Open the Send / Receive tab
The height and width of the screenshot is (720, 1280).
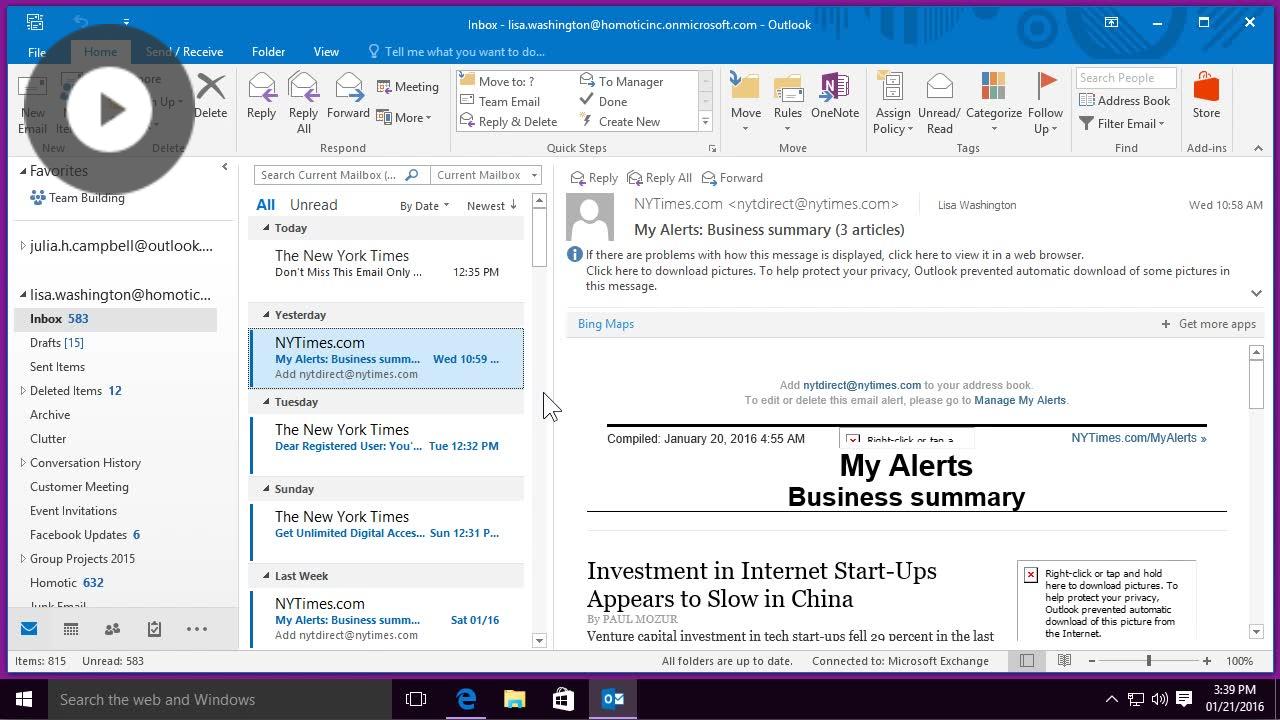coord(184,52)
